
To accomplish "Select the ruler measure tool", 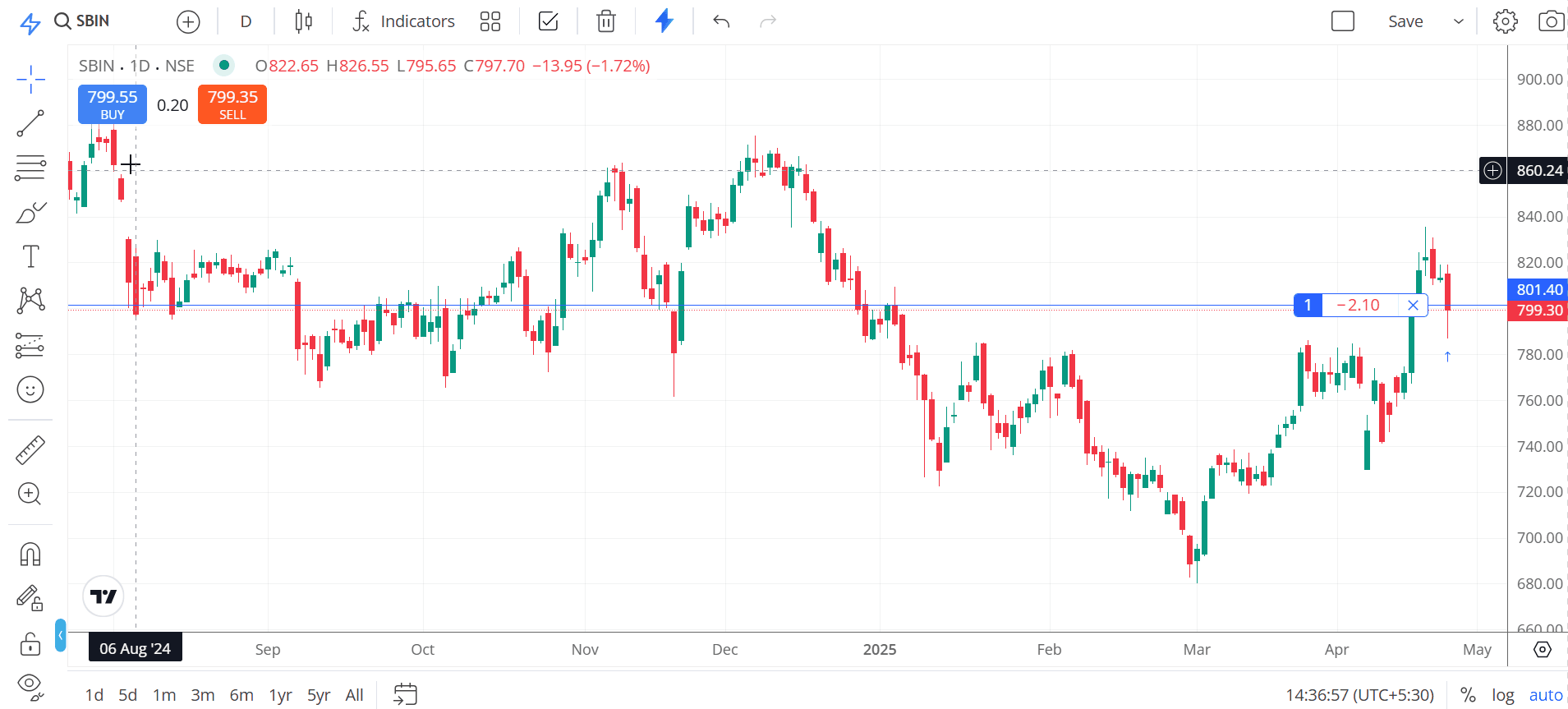I will click(30, 450).
